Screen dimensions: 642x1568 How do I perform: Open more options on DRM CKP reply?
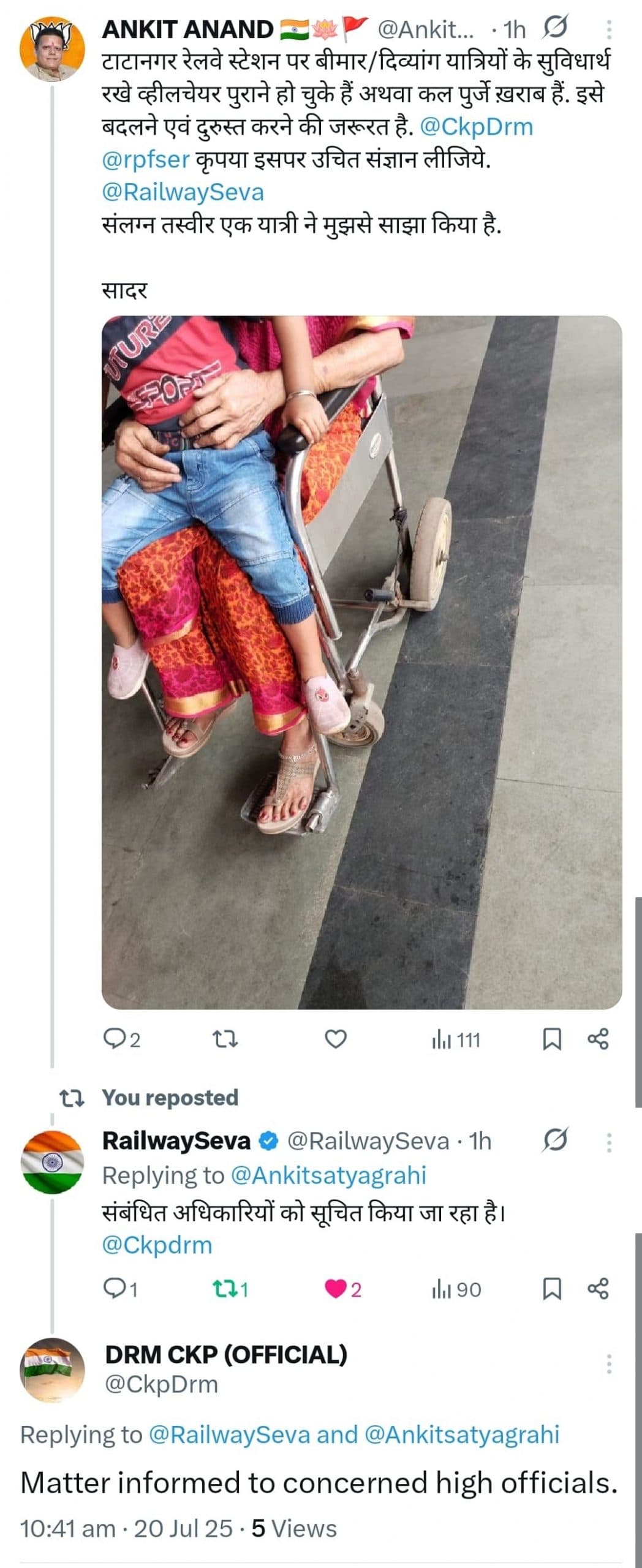click(608, 1364)
